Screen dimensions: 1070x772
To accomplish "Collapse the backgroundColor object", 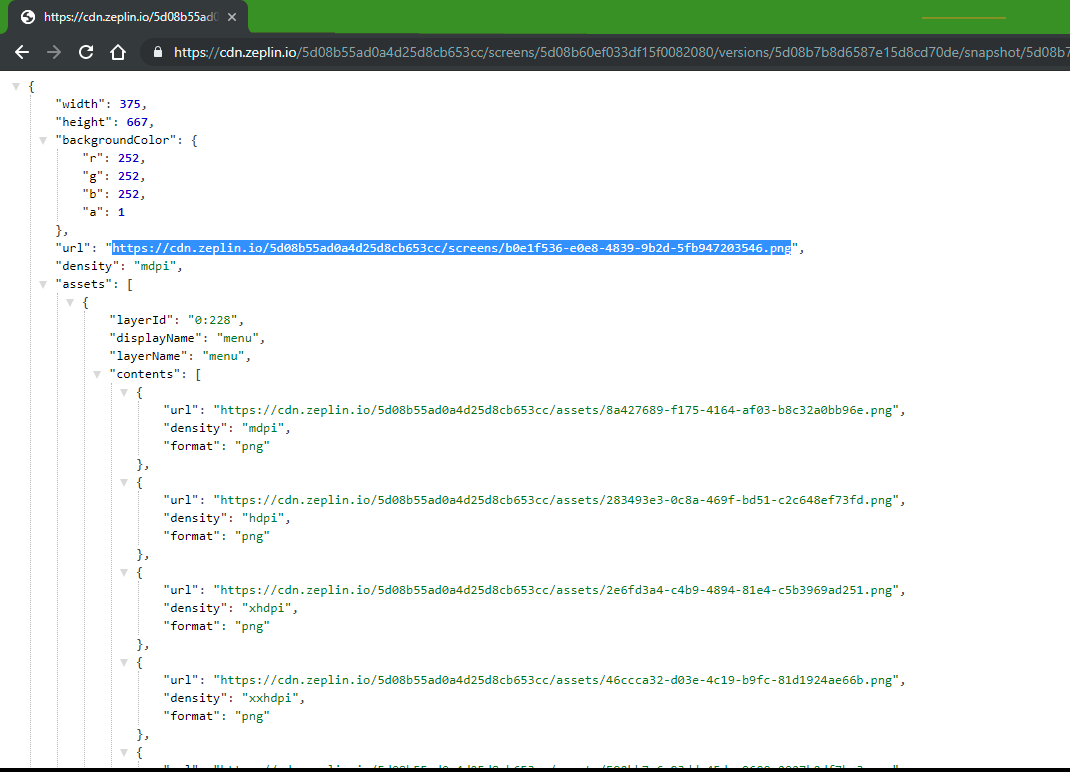I will 43,140.
